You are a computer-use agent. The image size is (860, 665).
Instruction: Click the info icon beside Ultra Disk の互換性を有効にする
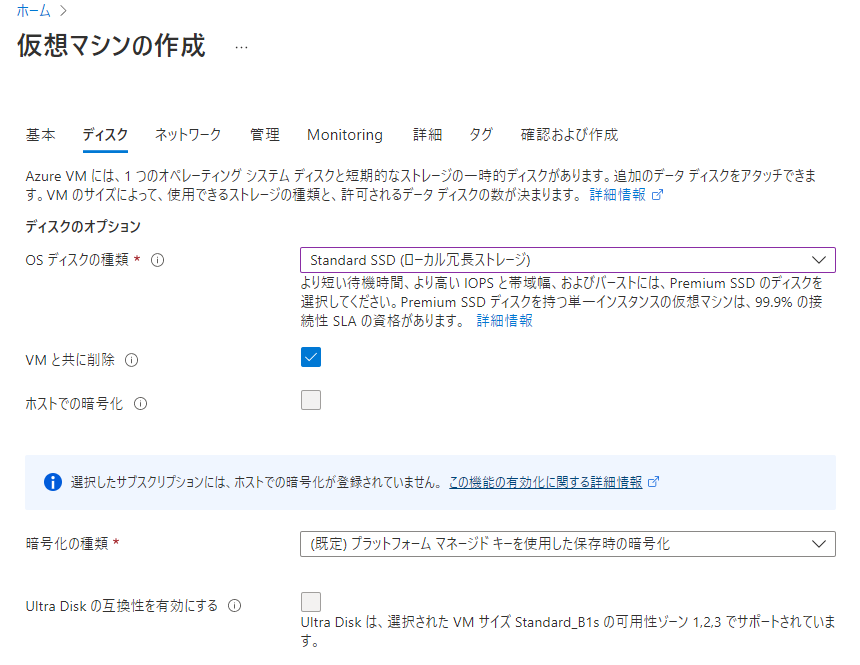click(x=235, y=606)
